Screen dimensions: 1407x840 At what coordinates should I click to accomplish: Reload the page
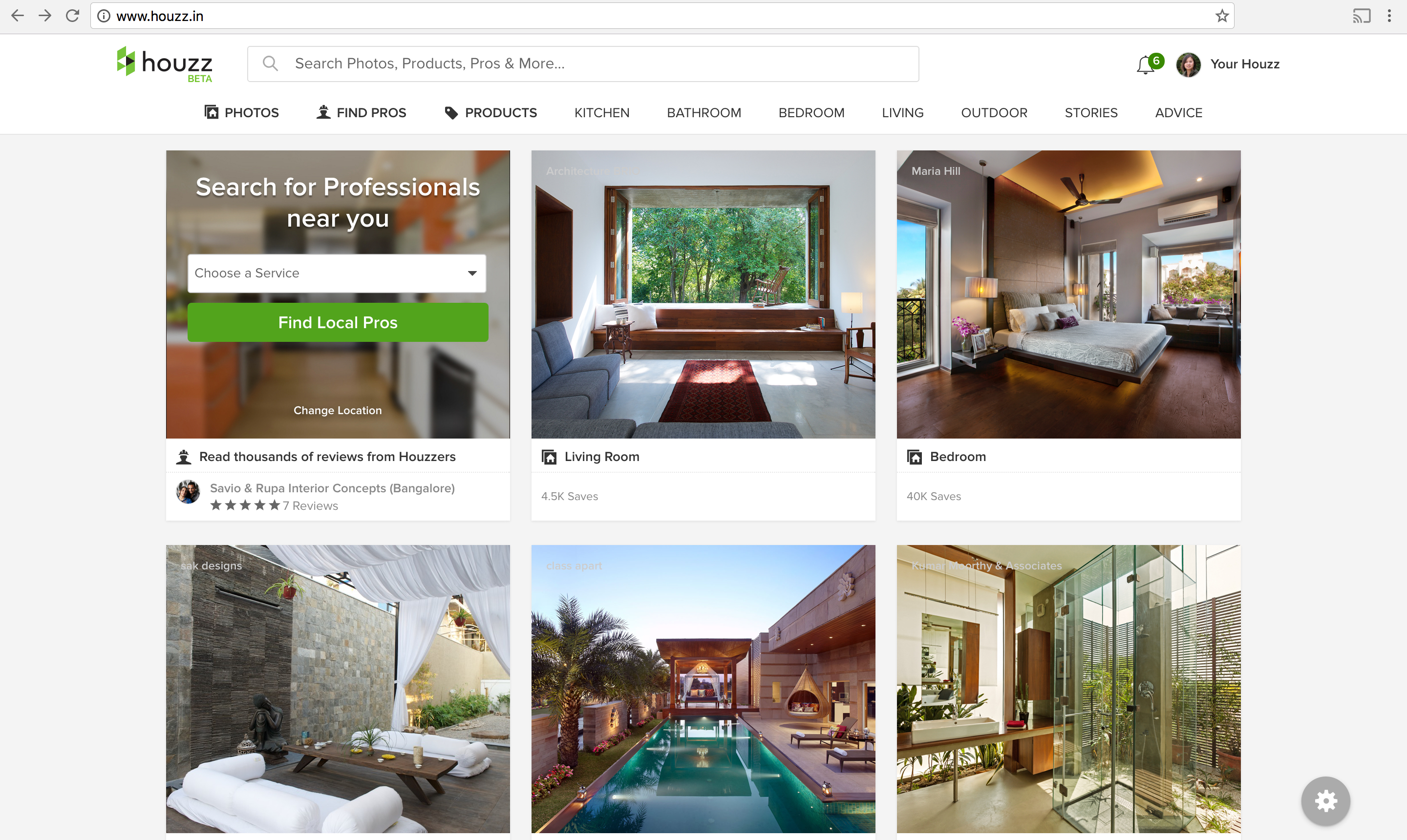[x=72, y=16]
